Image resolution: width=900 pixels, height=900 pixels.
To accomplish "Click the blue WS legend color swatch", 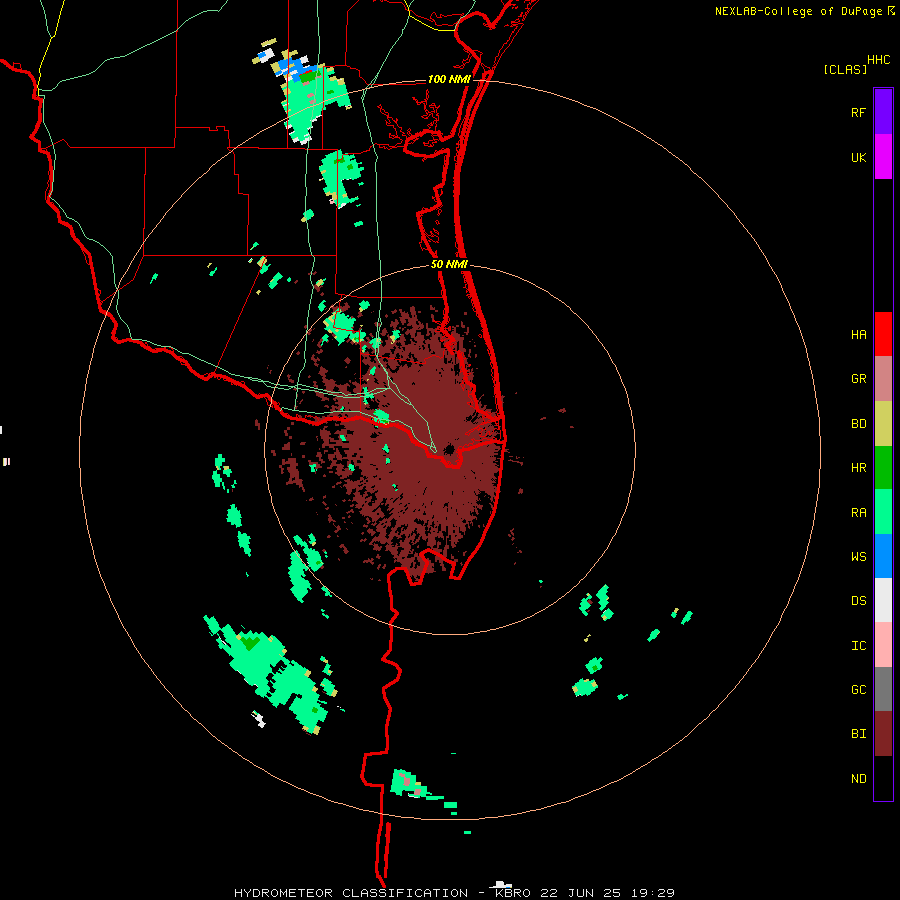I will [x=883, y=556].
